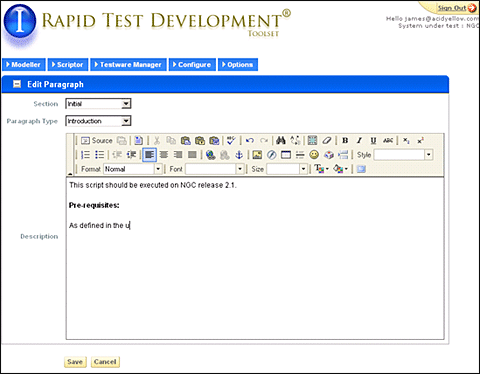Viewport: 480px width, 374px height.
Task: Click the Insert Image icon
Action: click(x=257, y=155)
